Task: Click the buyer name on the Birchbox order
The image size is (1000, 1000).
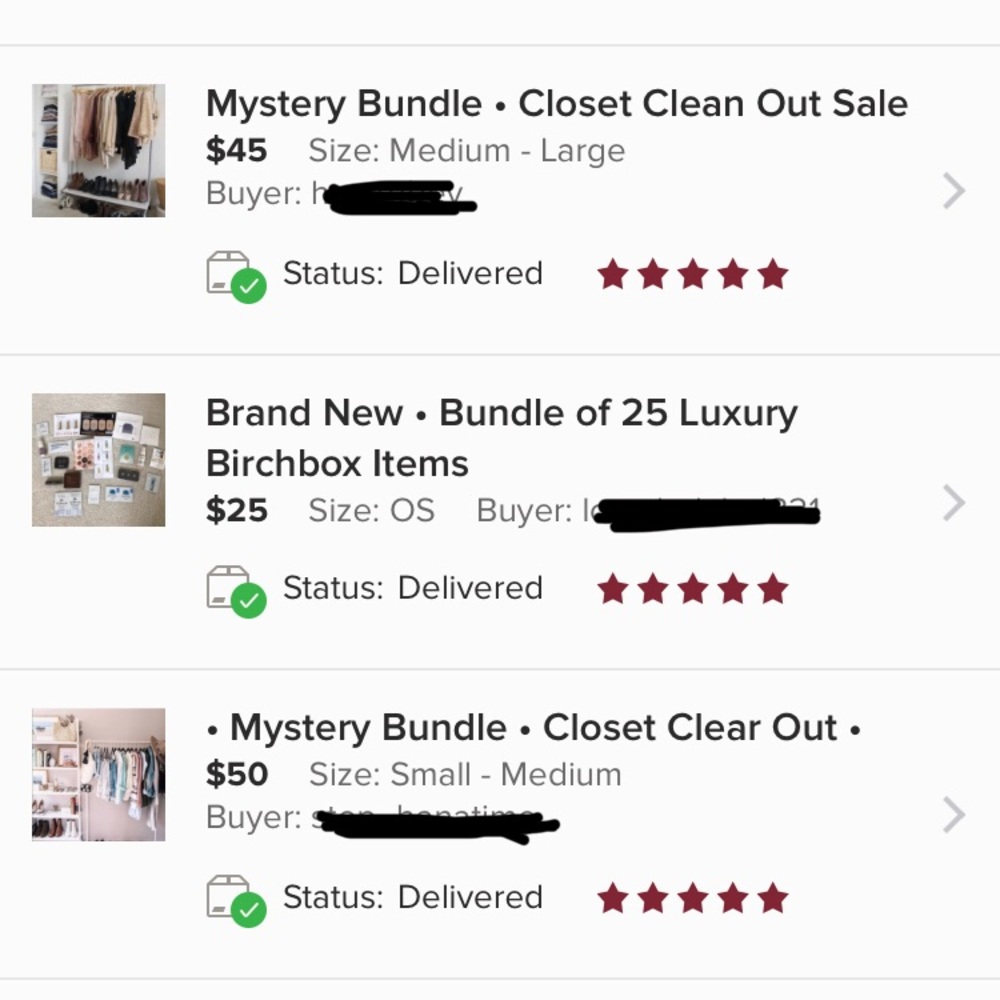Action: (x=700, y=510)
